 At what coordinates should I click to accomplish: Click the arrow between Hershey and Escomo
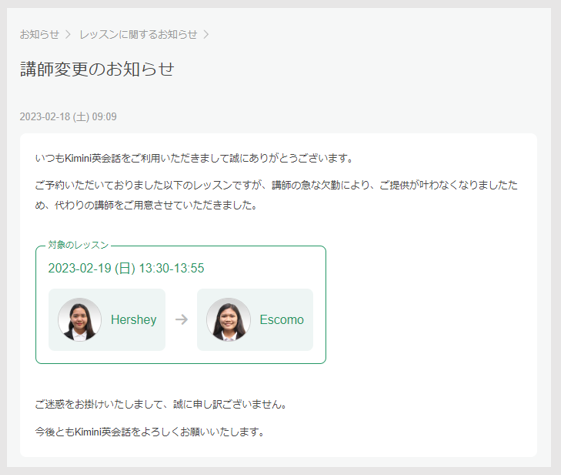181,319
